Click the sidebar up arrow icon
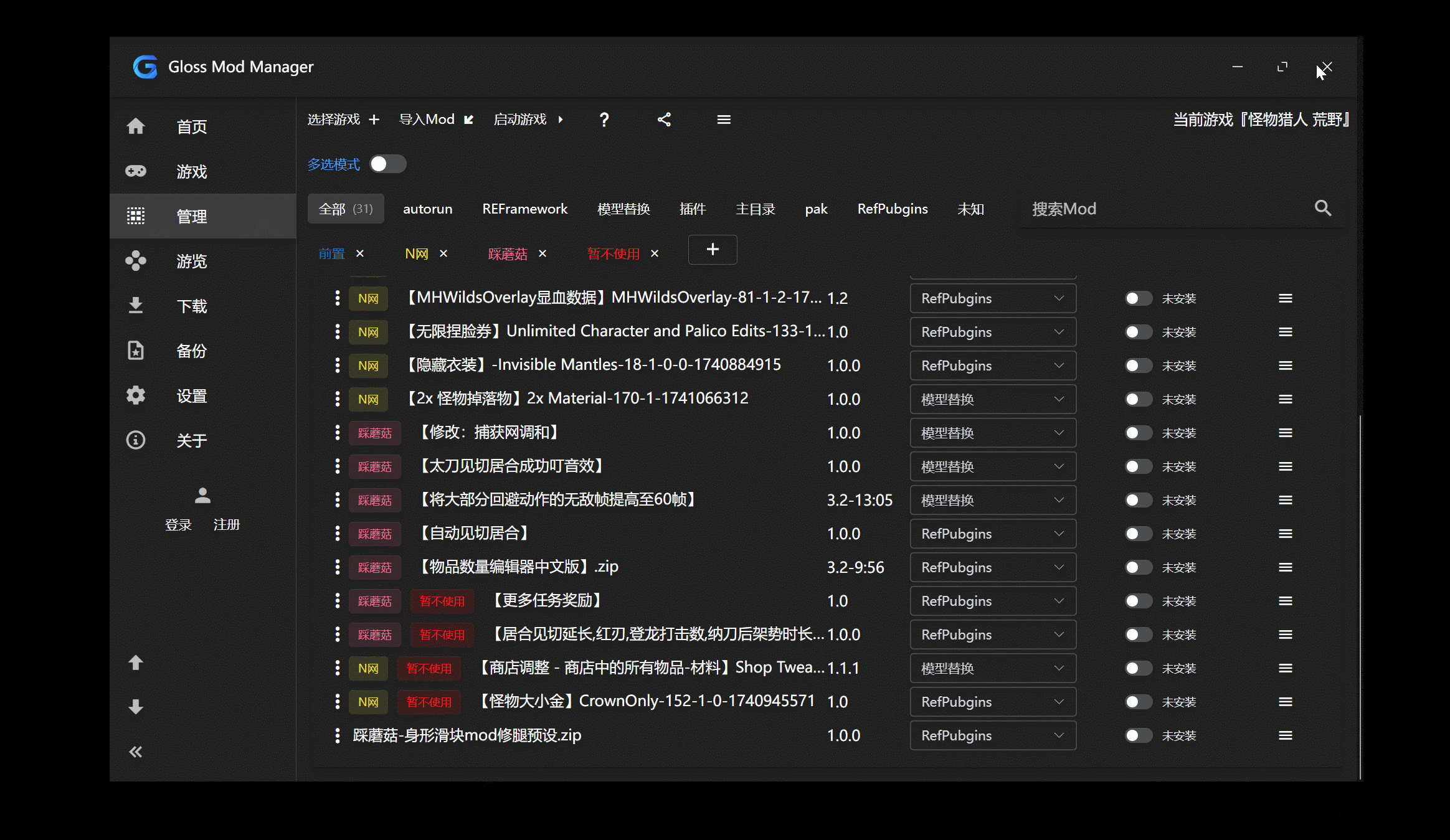 [136, 663]
